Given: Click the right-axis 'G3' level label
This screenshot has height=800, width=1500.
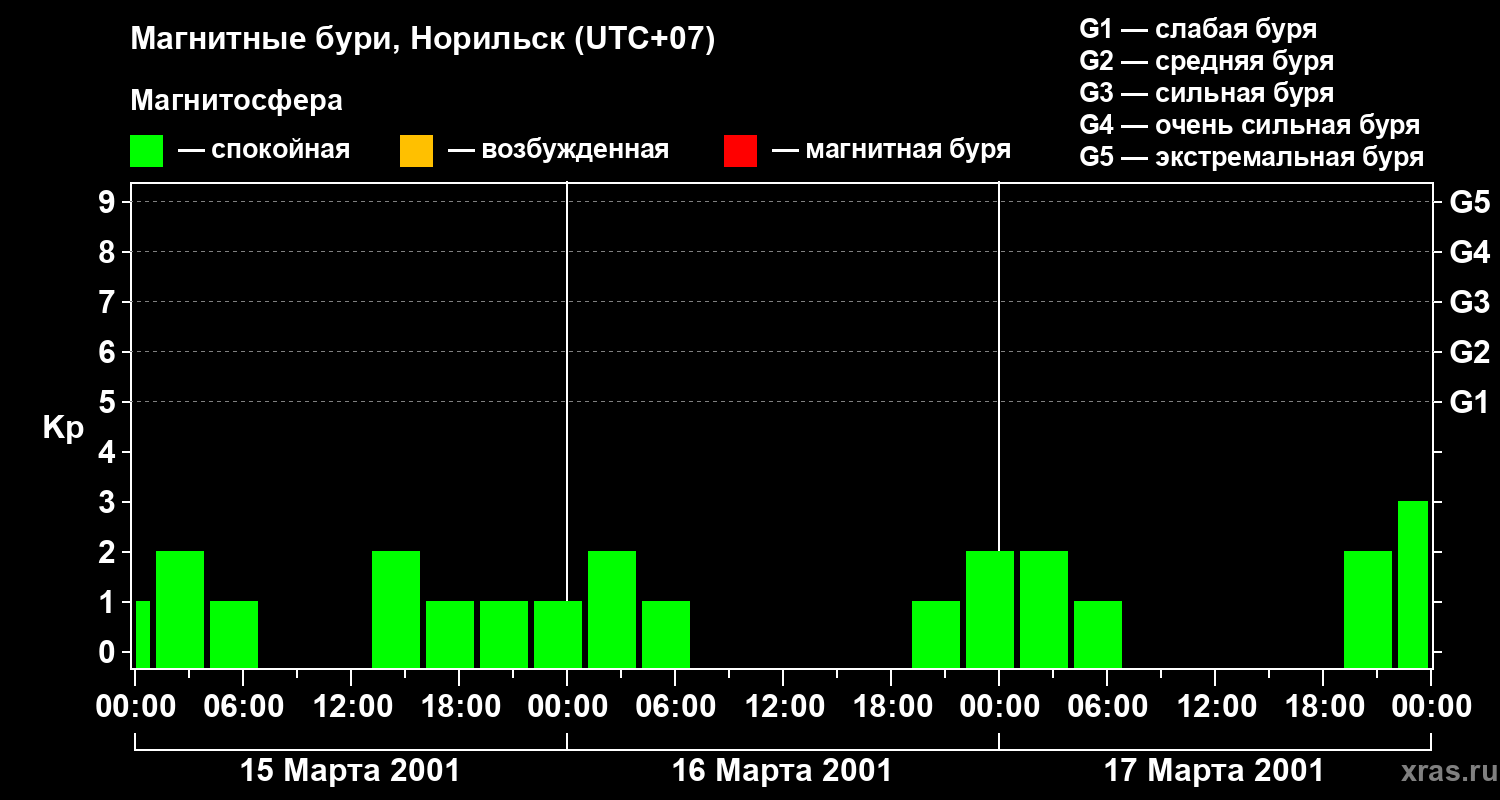Looking at the screenshot, I should [1469, 302].
